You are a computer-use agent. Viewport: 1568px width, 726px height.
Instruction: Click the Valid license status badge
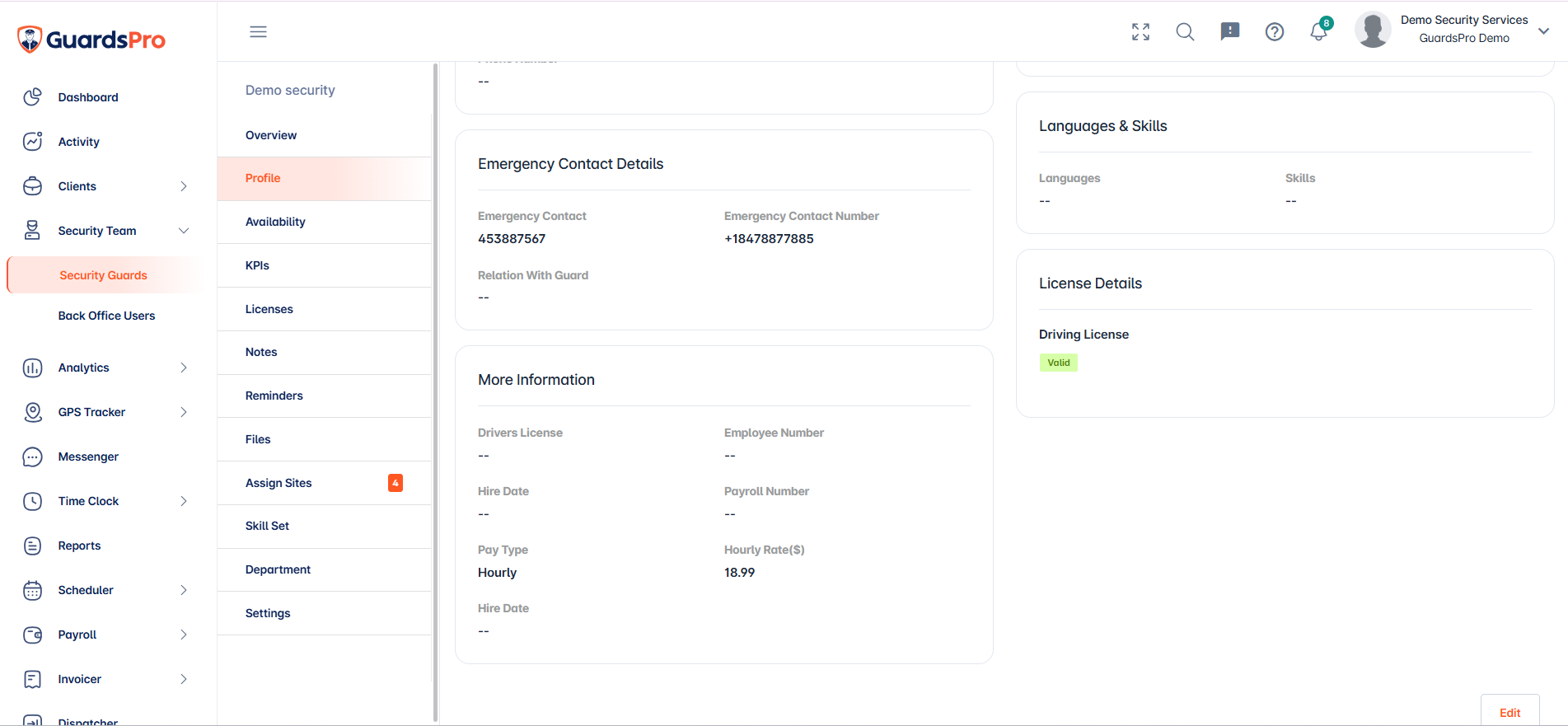coord(1058,363)
